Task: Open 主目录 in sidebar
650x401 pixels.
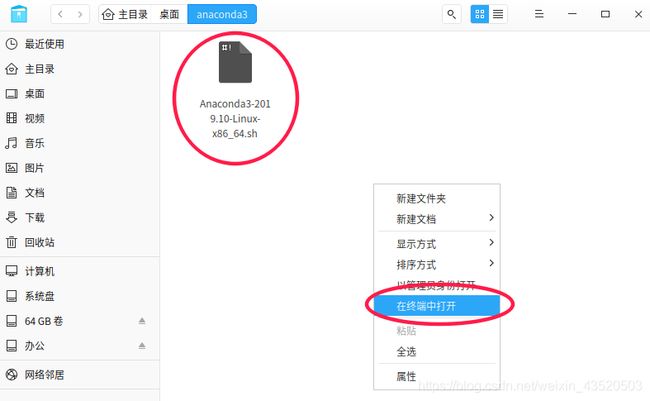Action: pos(80,69)
